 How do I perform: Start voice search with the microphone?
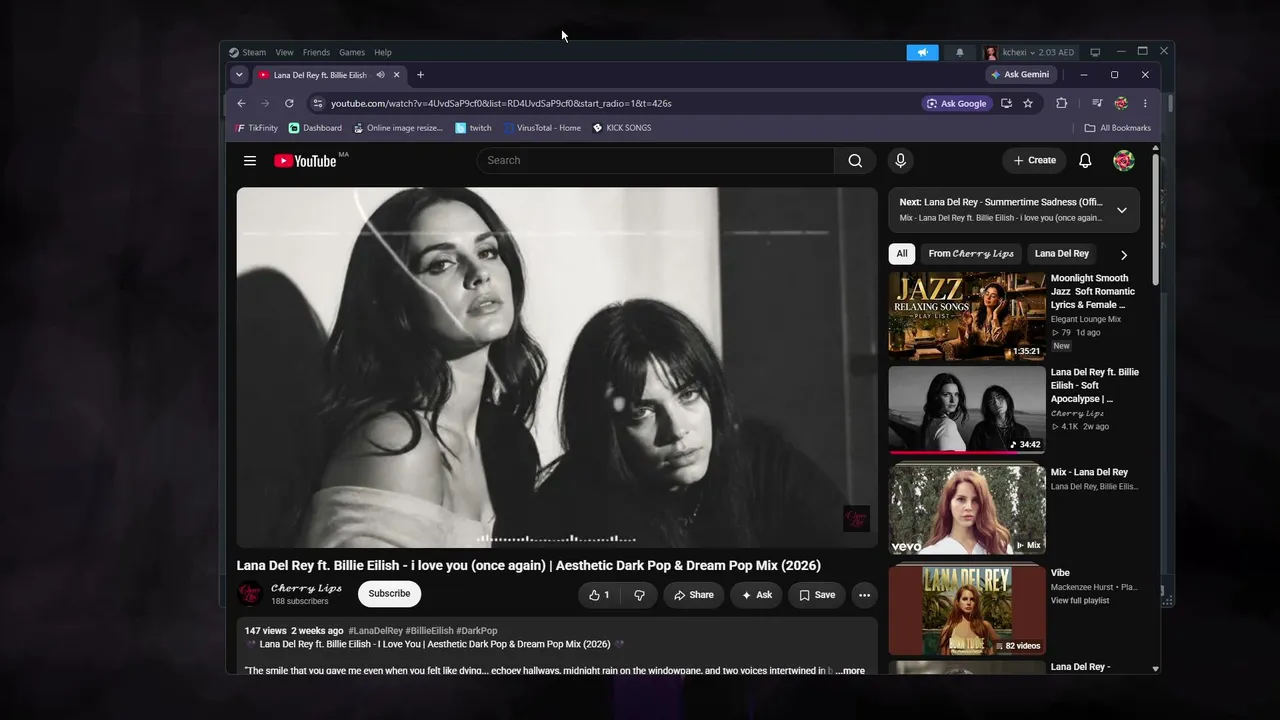coord(900,161)
